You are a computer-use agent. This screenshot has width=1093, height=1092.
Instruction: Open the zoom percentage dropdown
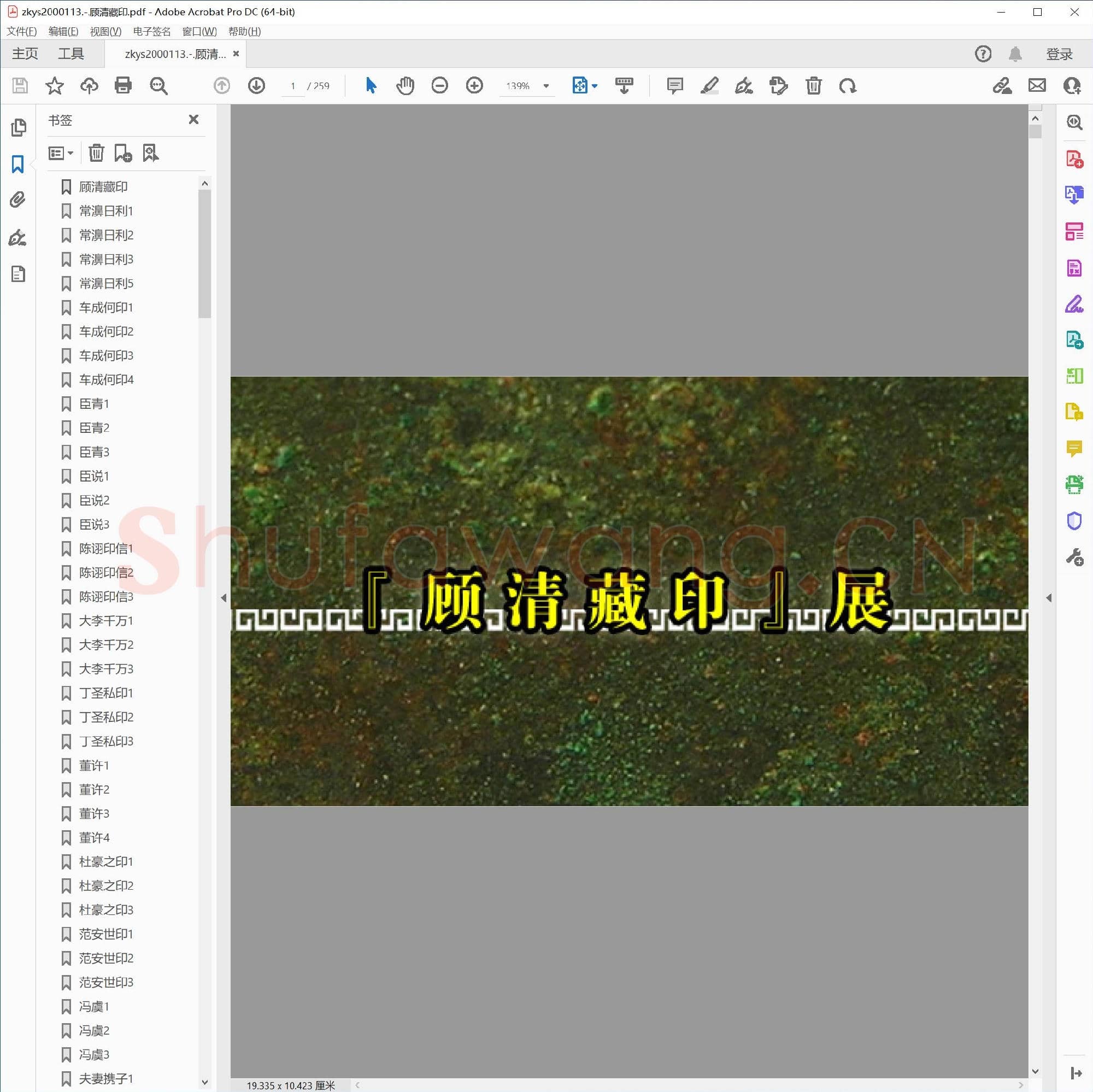pyautogui.click(x=546, y=86)
